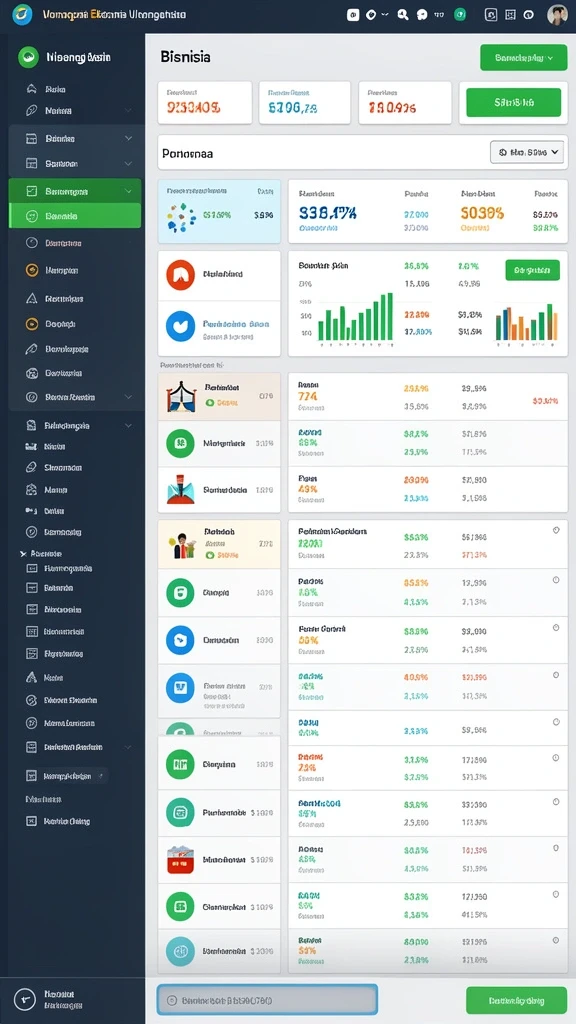Select the radio circle on first lower table row
Image resolution: width=576 pixels, height=1024 pixels.
click(x=556, y=530)
